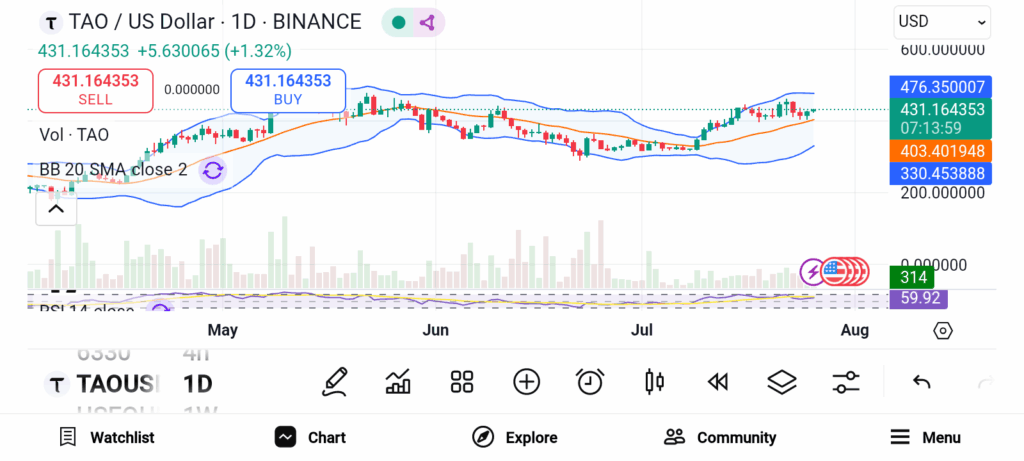Collapse the indicator legend with up chevron
1024x461 pixels.
[56, 209]
